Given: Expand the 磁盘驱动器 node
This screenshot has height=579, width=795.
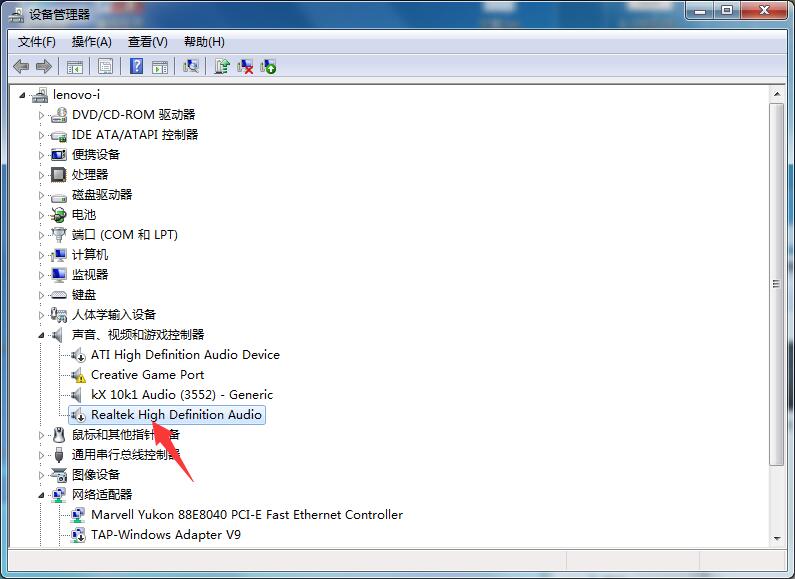Looking at the screenshot, I should (x=42, y=195).
